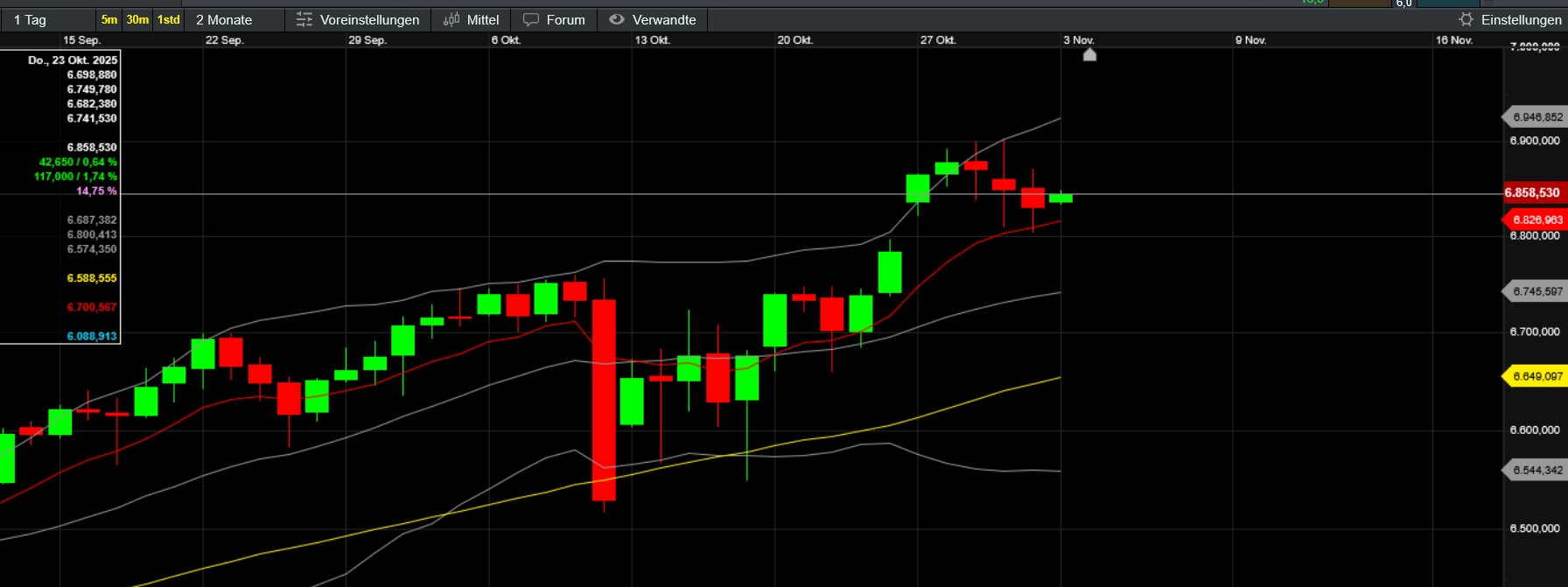Click the eye icon beside Verwandte
The height and width of the screenshot is (587, 1568).
point(617,19)
